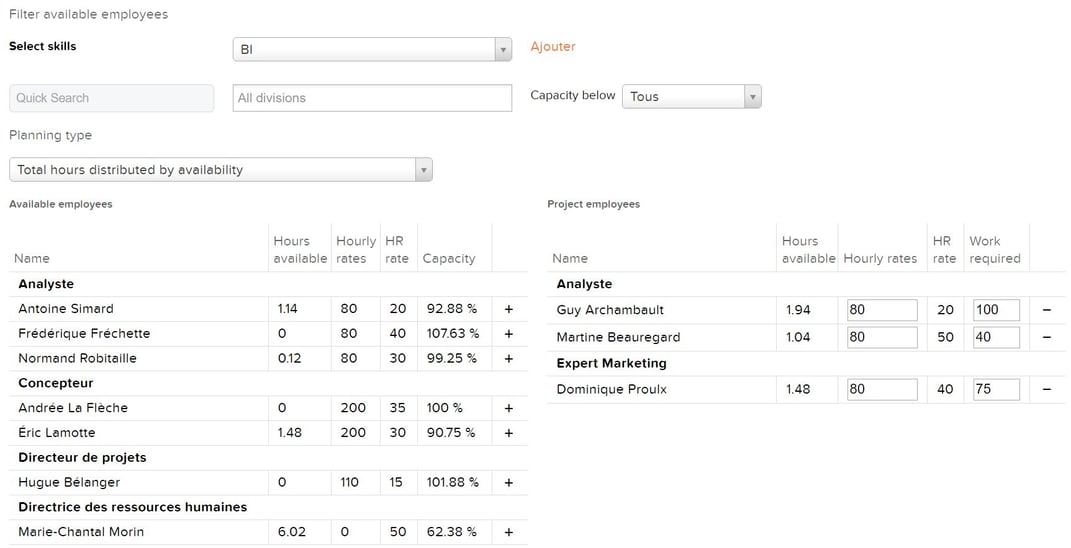Expand the Planning type dropdown

point(221,169)
